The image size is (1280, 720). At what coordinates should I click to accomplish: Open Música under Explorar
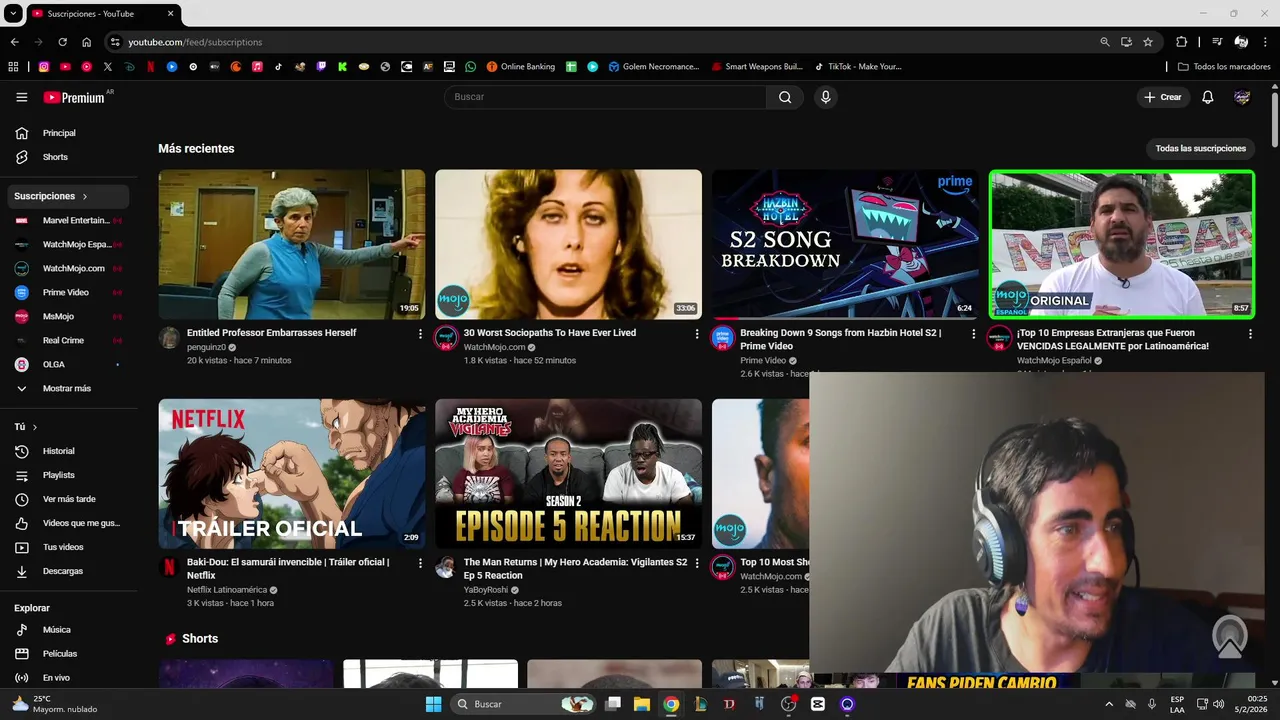[69, 630]
